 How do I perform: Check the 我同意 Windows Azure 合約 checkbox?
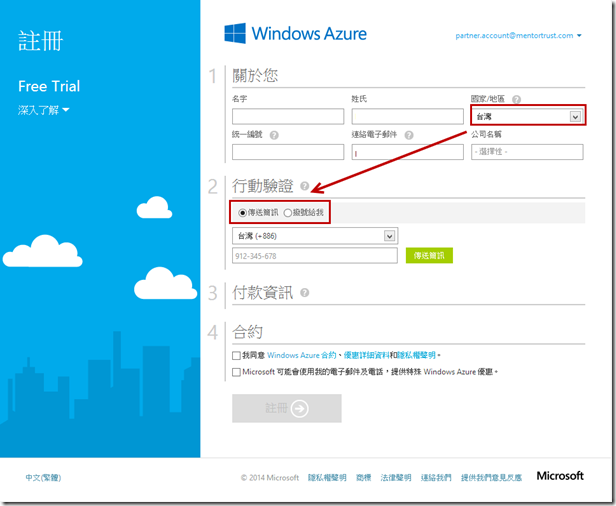coord(236,356)
